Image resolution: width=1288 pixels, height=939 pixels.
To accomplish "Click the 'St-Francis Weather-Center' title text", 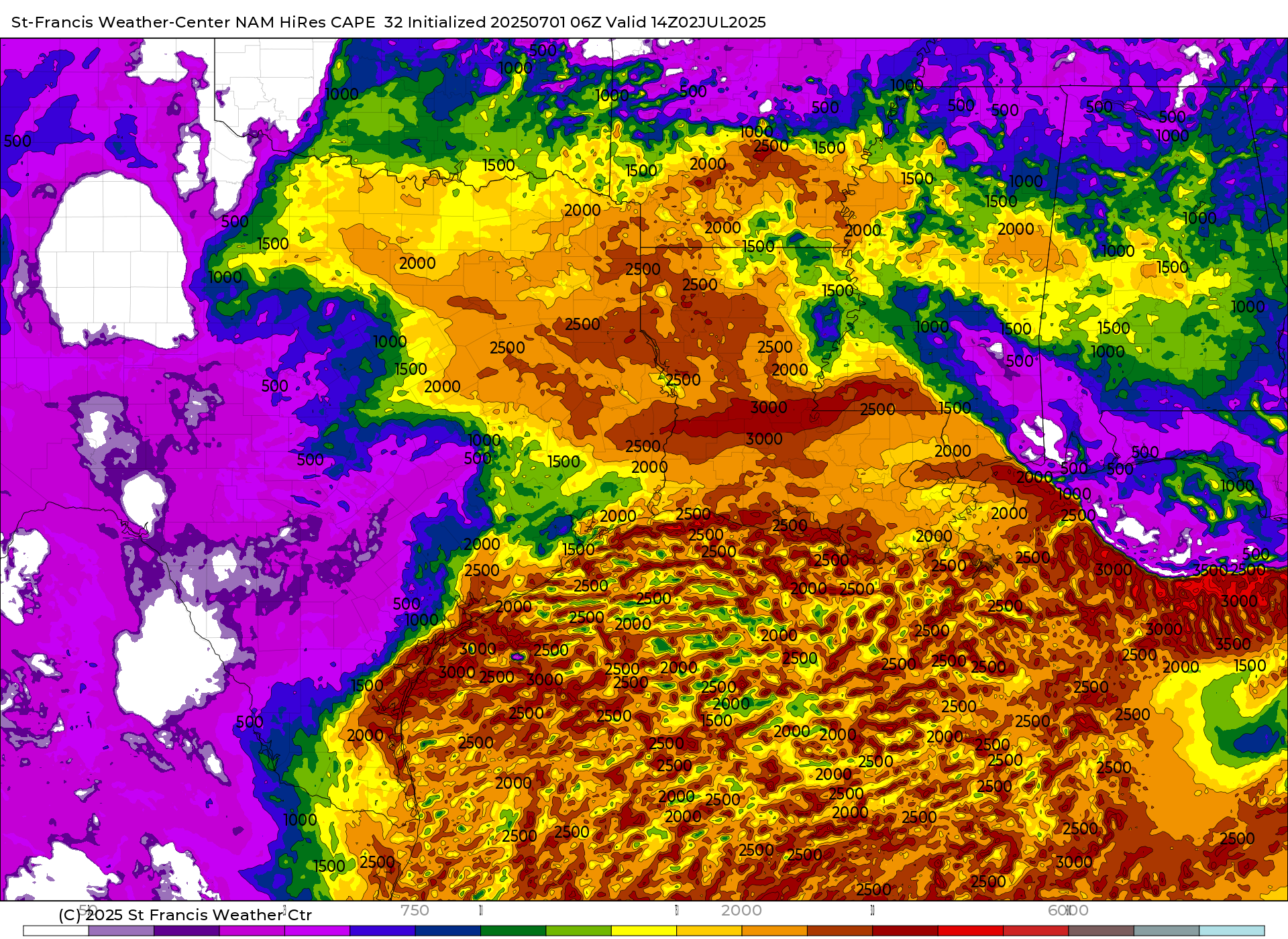I will pos(121,22).
